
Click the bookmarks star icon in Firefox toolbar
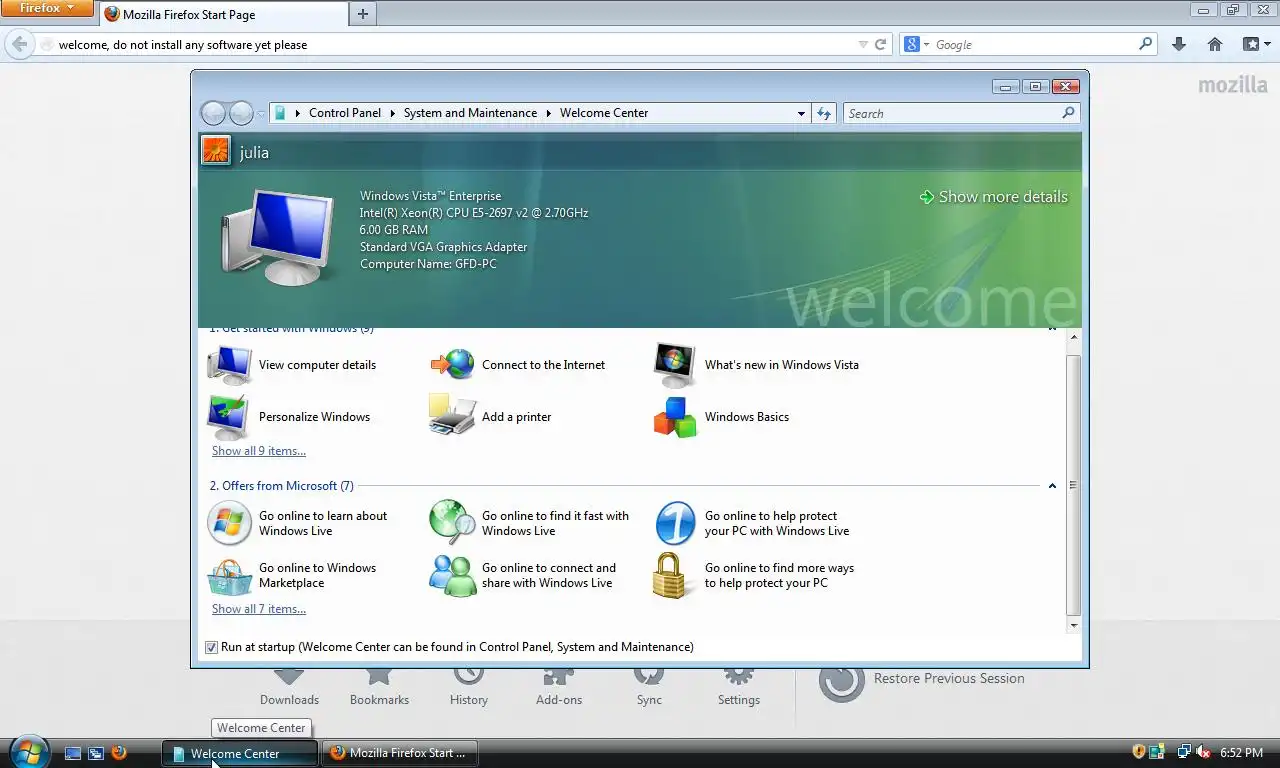(1251, 44)
